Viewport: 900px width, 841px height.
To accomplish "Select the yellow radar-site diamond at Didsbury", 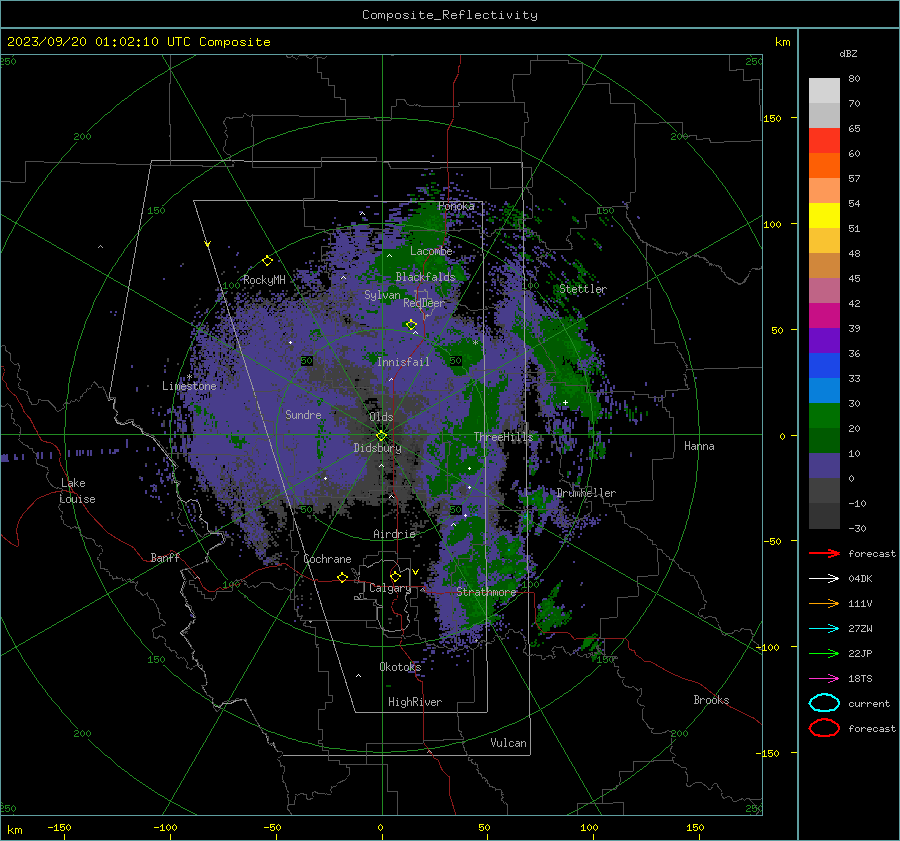I will tap(381, 436).
